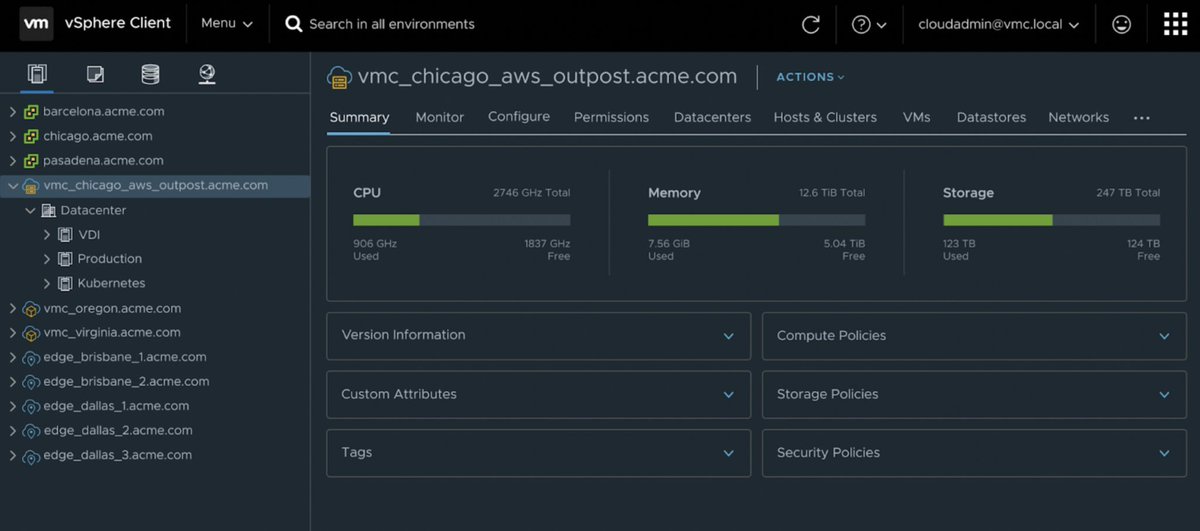Switch to the Permissions tab

(611, 117)
